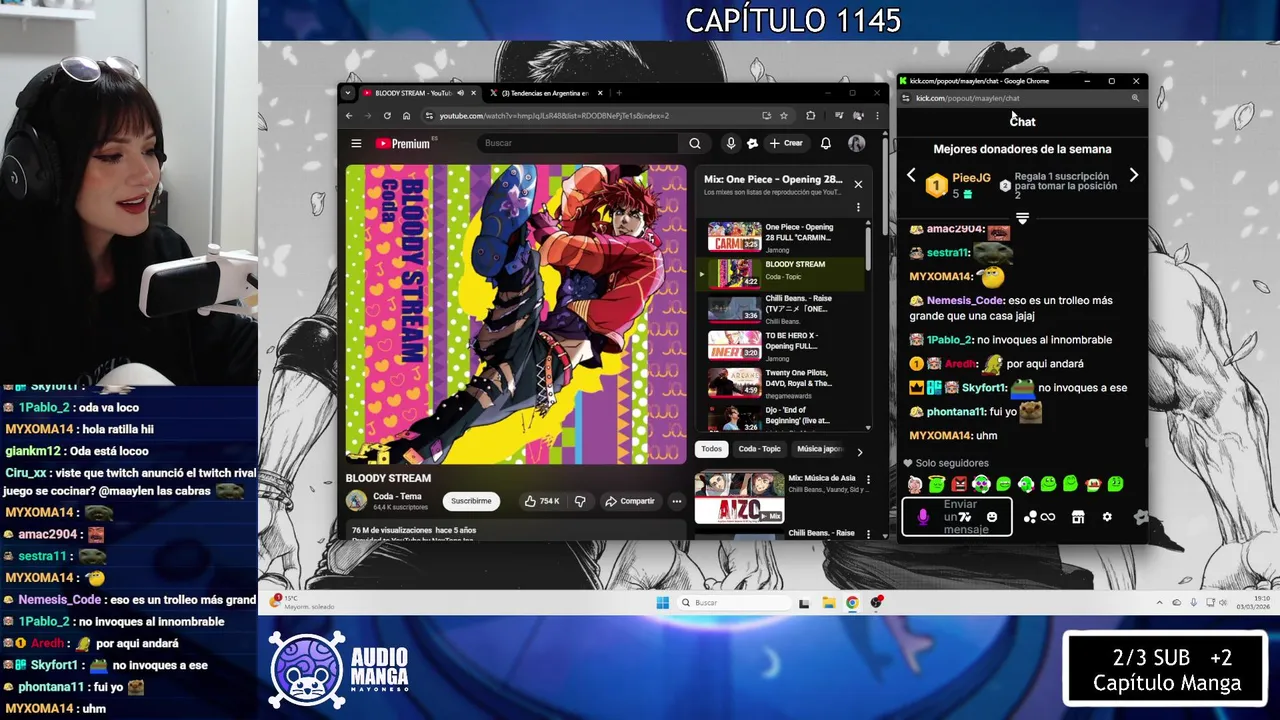Open YouTube account avatar menu
Screen dimensions: 1280x720
tap(857, 143)
